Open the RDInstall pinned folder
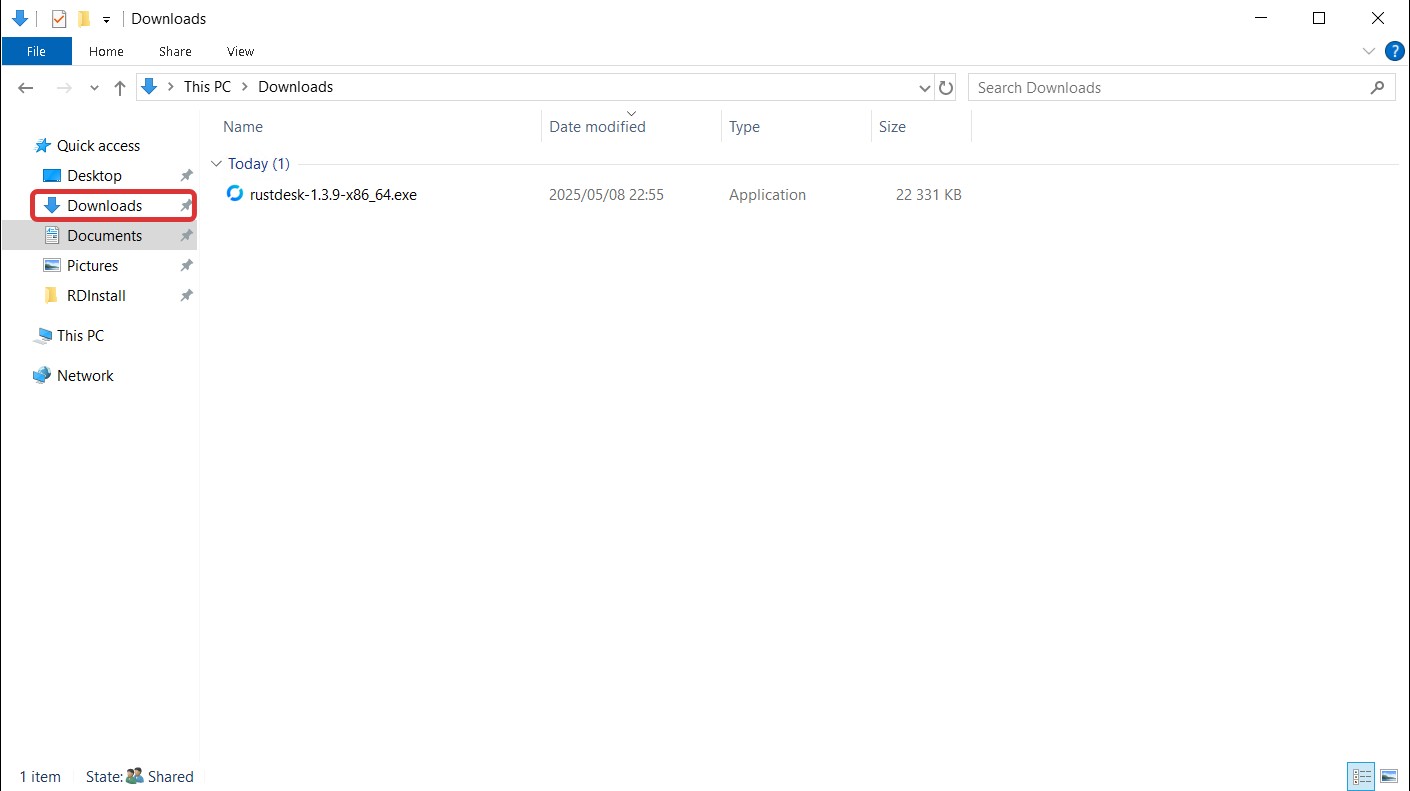The image size is (1410, 791). click(x=96, y=295)
